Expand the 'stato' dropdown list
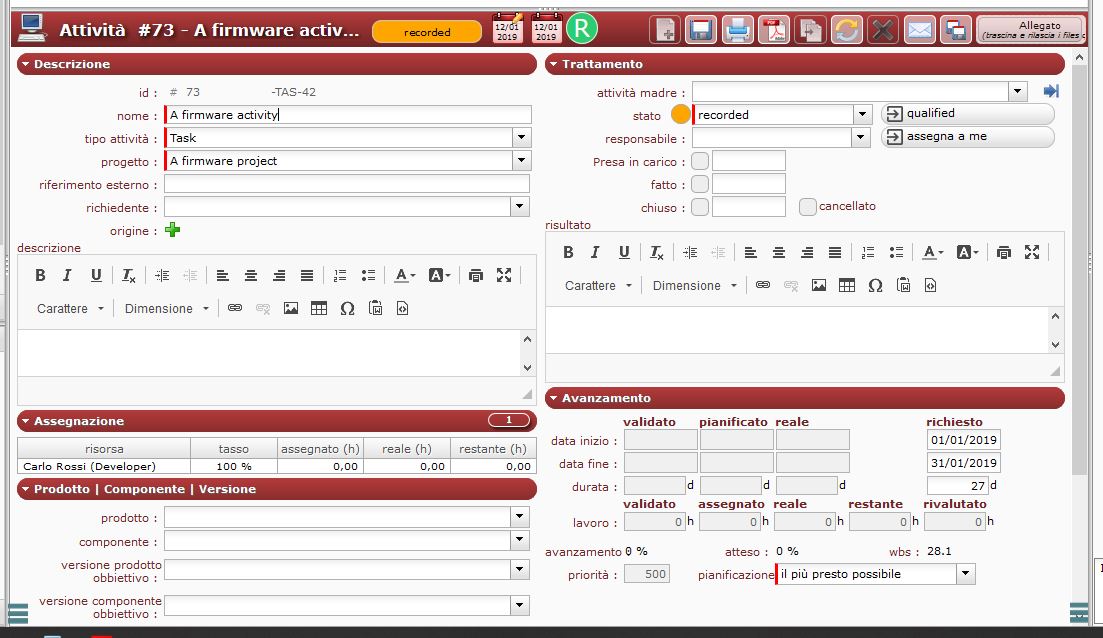The image size is (1103, 638). 862,115
